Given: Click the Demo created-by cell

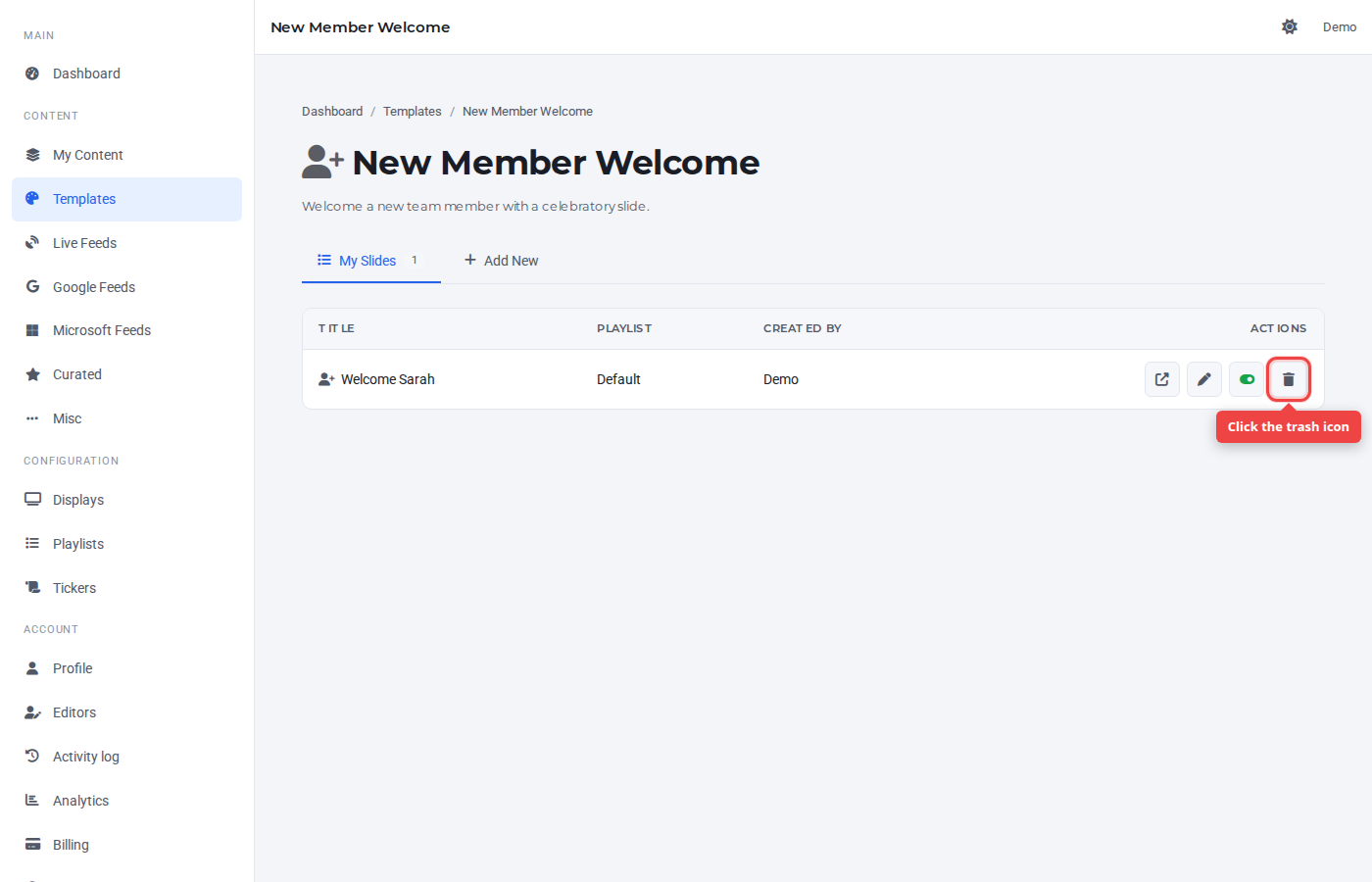Looking at the screenshot, I should tap(781, 379).
